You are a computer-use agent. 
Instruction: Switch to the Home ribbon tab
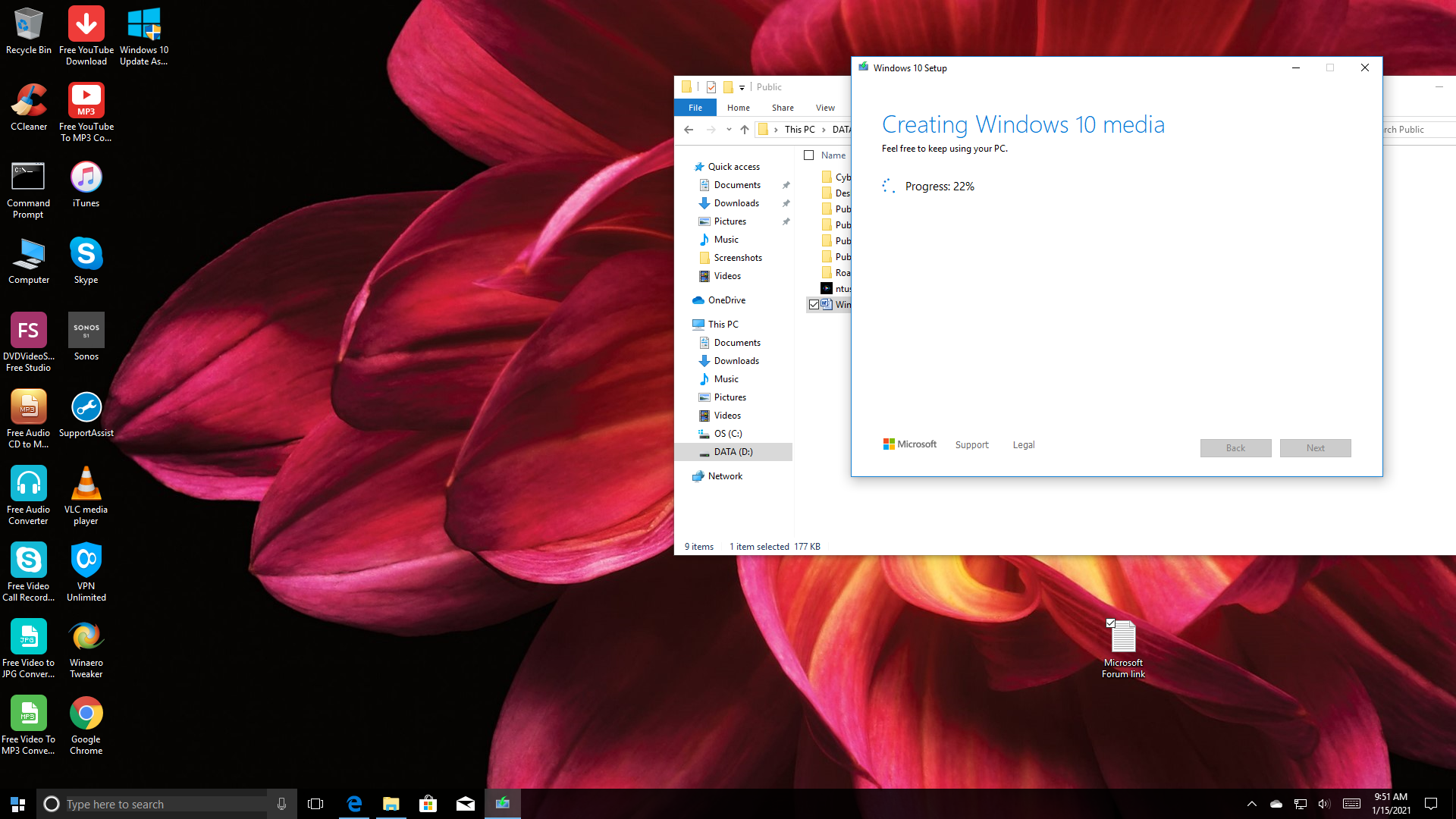738,108
